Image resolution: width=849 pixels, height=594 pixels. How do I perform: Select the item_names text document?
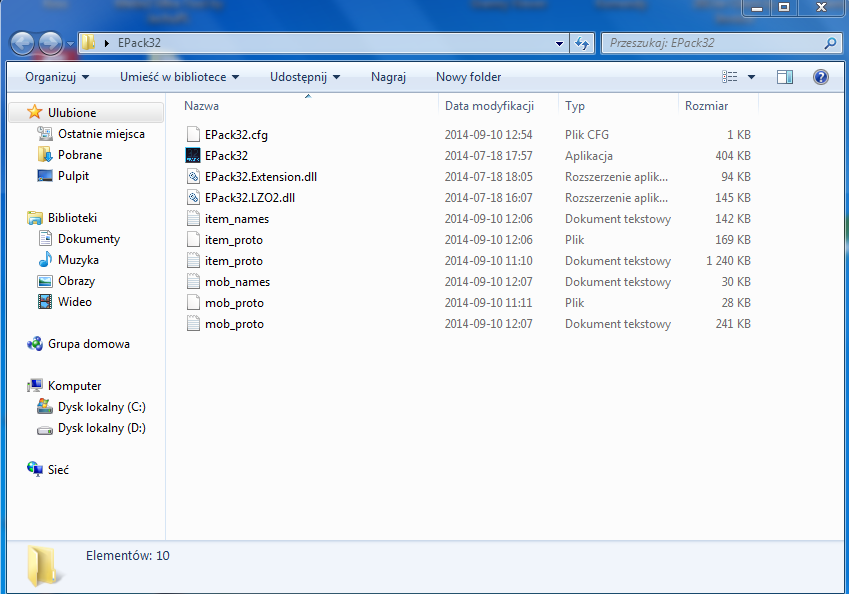click(x=237, y=219)
